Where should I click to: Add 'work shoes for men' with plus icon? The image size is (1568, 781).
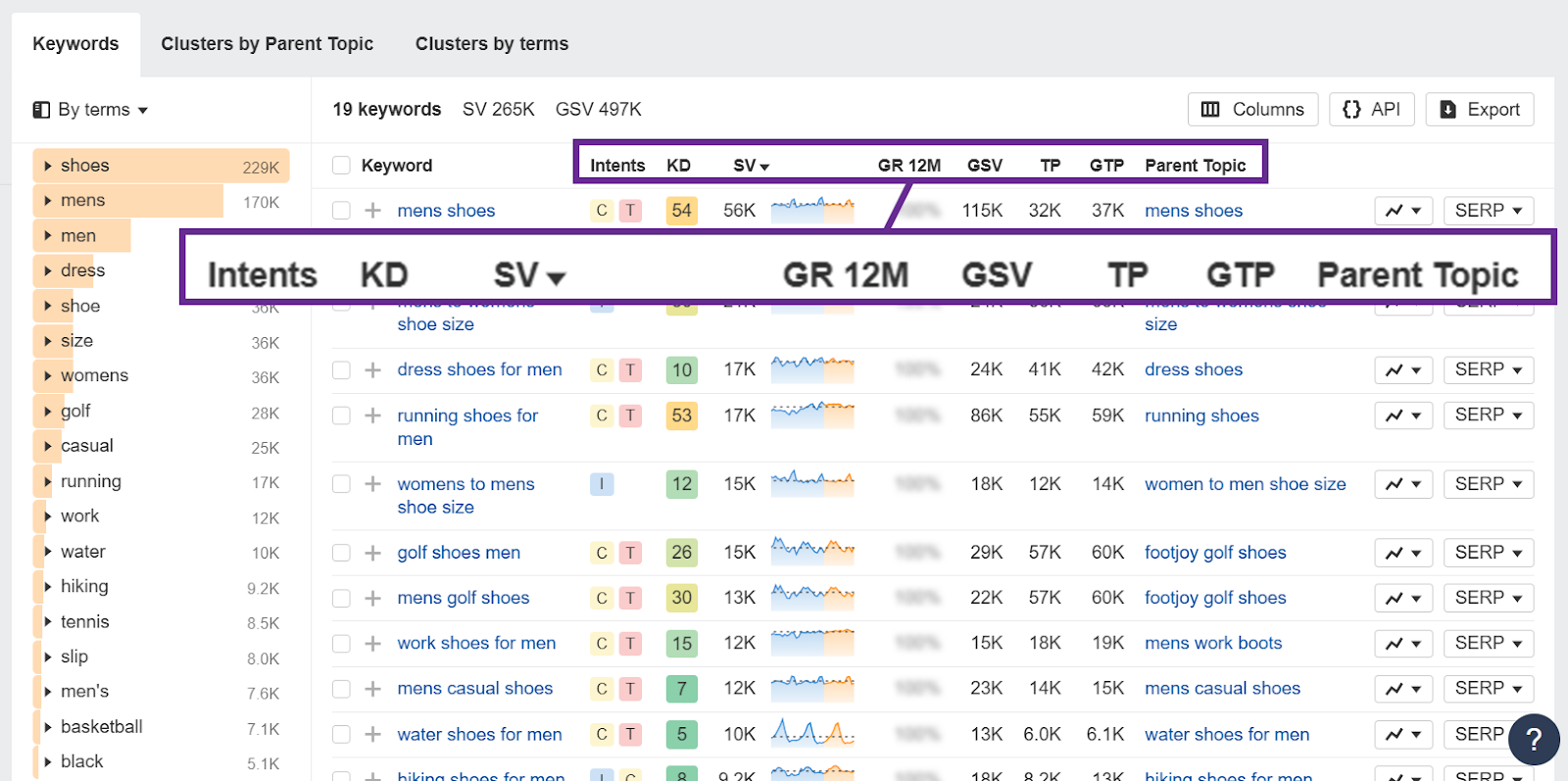point(372,644)
